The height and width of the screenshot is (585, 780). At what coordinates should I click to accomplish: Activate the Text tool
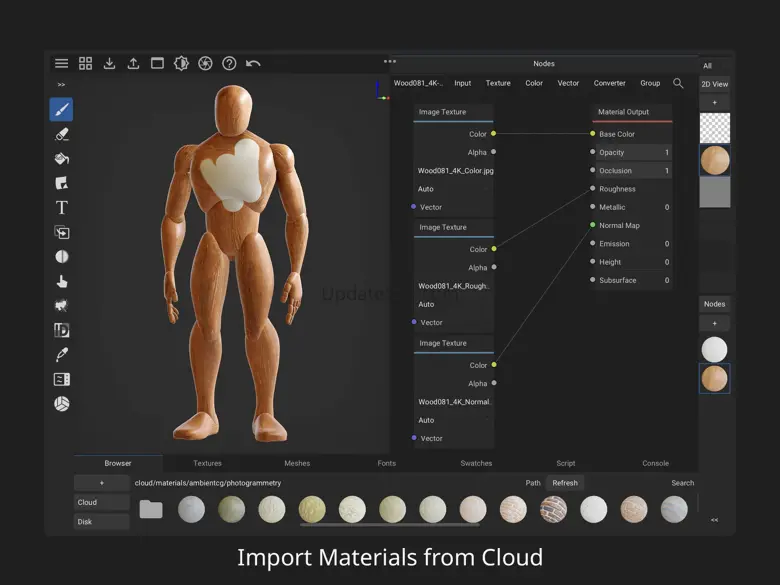61,208
